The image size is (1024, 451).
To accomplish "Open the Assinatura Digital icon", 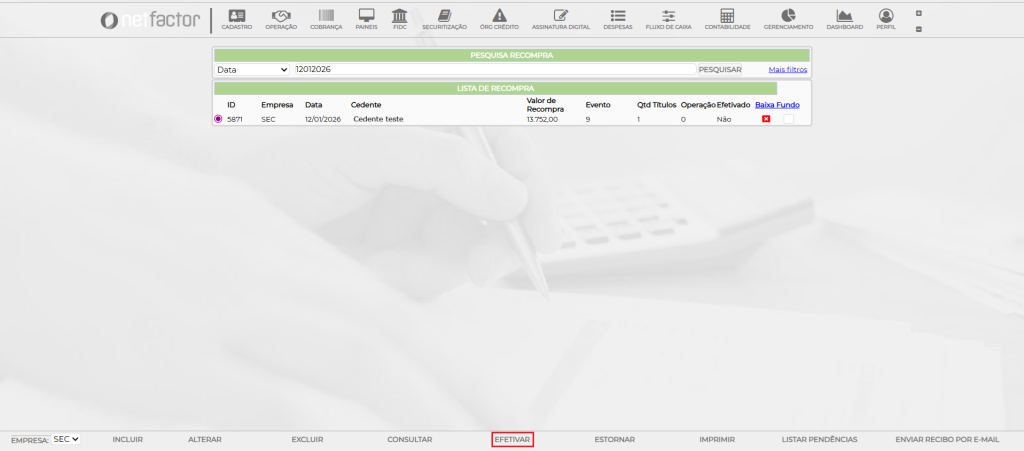I will click(560, 16).
